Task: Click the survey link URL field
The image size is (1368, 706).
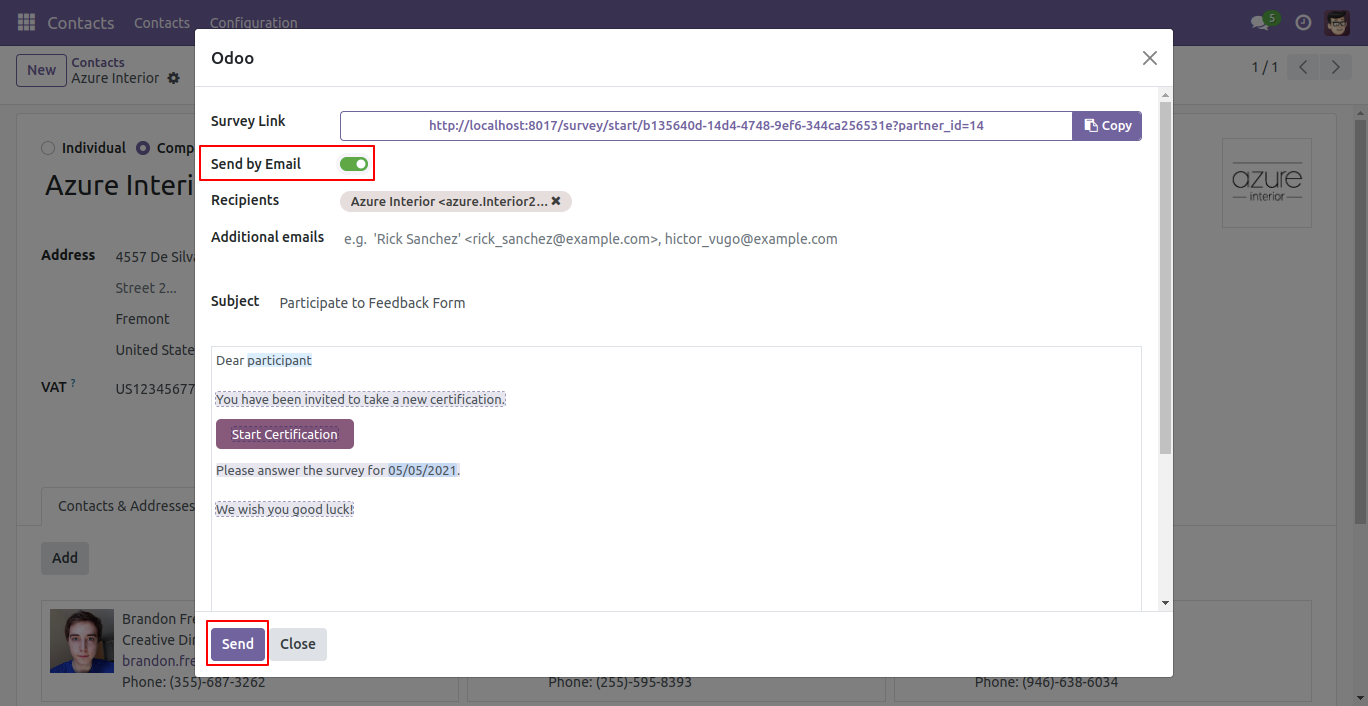Action: click(706, 126)
